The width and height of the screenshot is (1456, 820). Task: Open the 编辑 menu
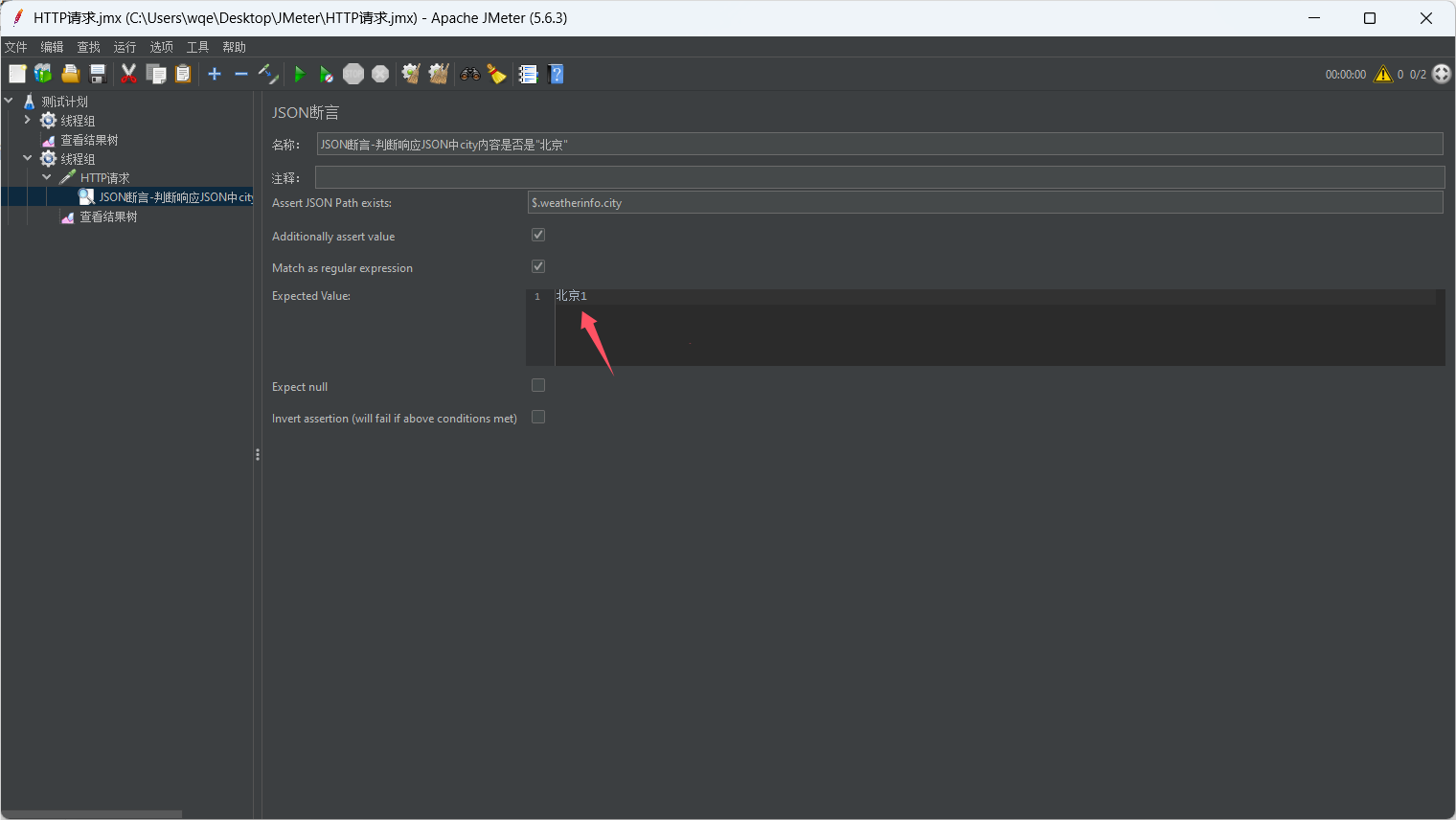[52, 47]
